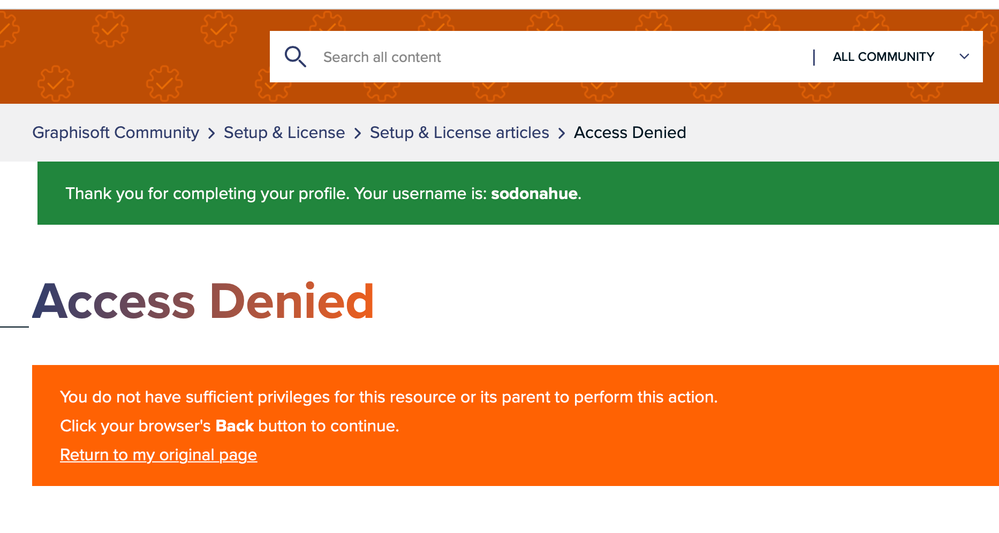Click the bold username sodonahue
The height and width of the screenshot is (533, 999).
[534, 194]
